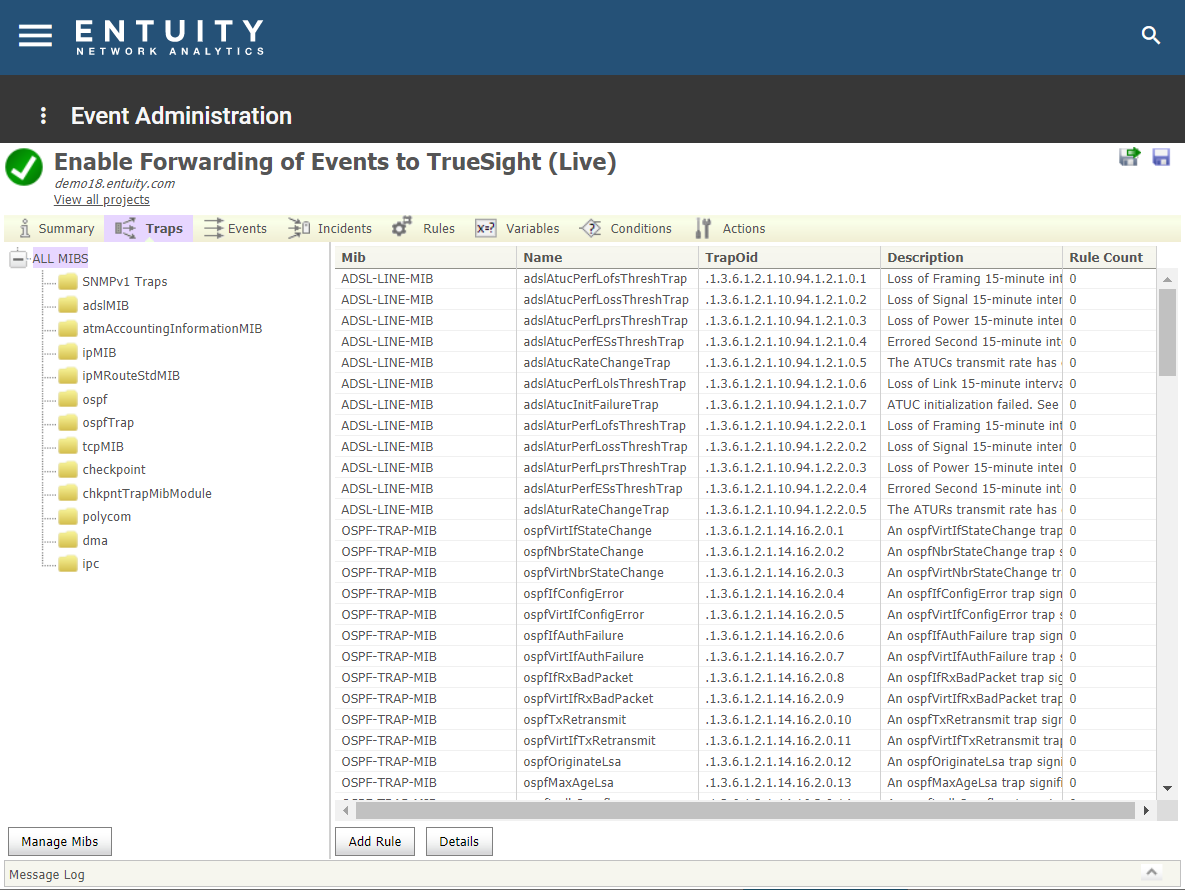
Task: Select the ALL MIBS tree label
Action: 60,258
